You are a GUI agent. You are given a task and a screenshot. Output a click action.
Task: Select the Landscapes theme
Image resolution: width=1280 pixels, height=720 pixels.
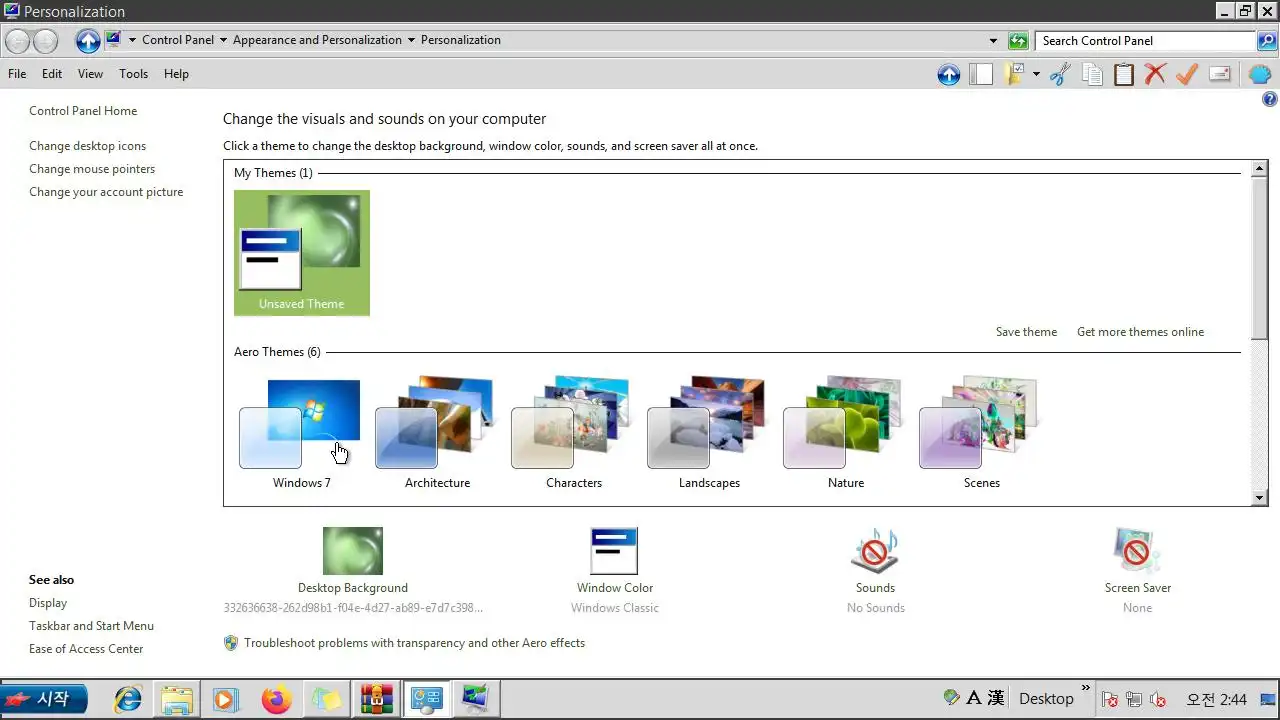point(709,432)
